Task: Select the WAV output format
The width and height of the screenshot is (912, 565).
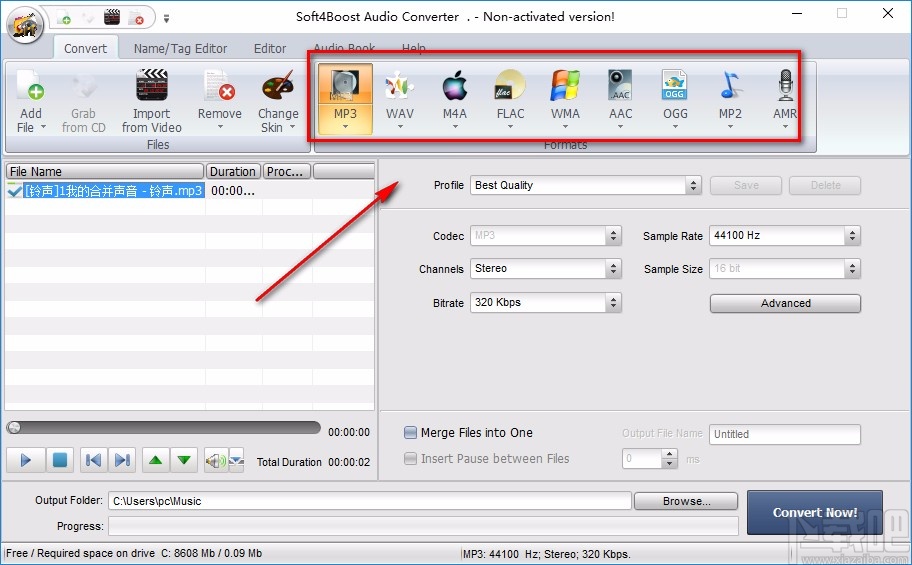Action: (400, 90)
